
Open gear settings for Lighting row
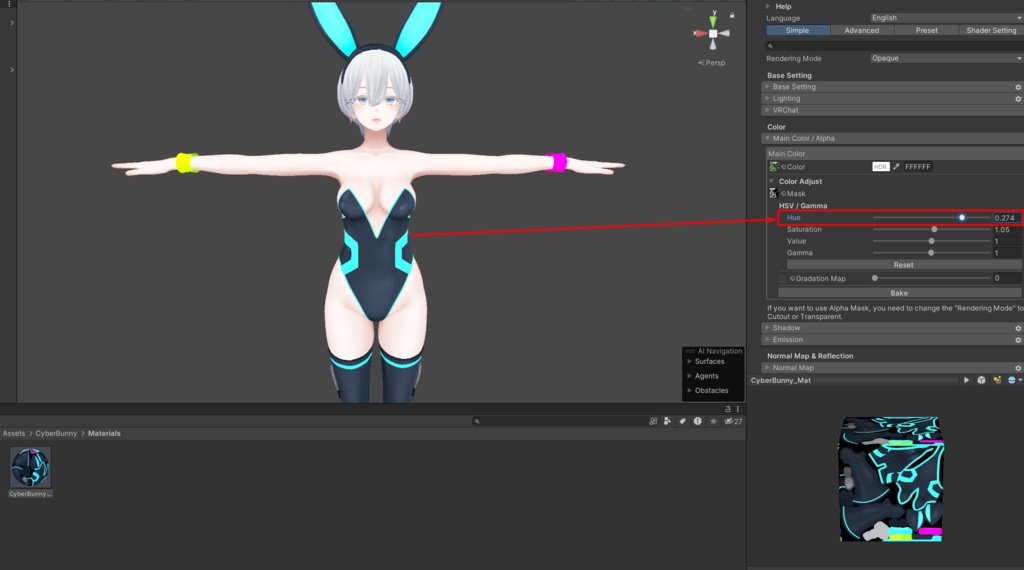pyautogui.click(x=1017, y=99)
